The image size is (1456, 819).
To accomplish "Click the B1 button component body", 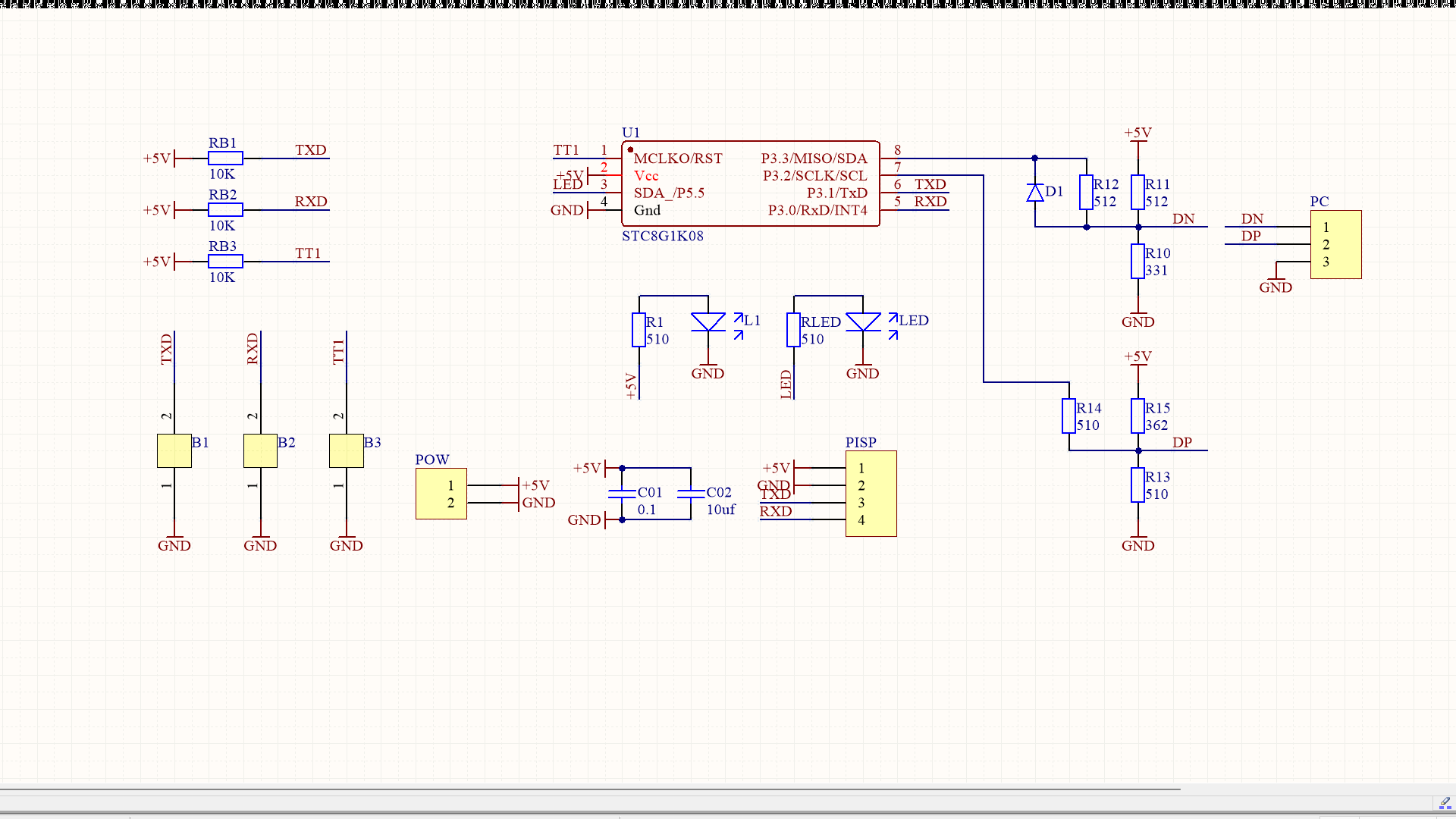I will click(174, 451).
